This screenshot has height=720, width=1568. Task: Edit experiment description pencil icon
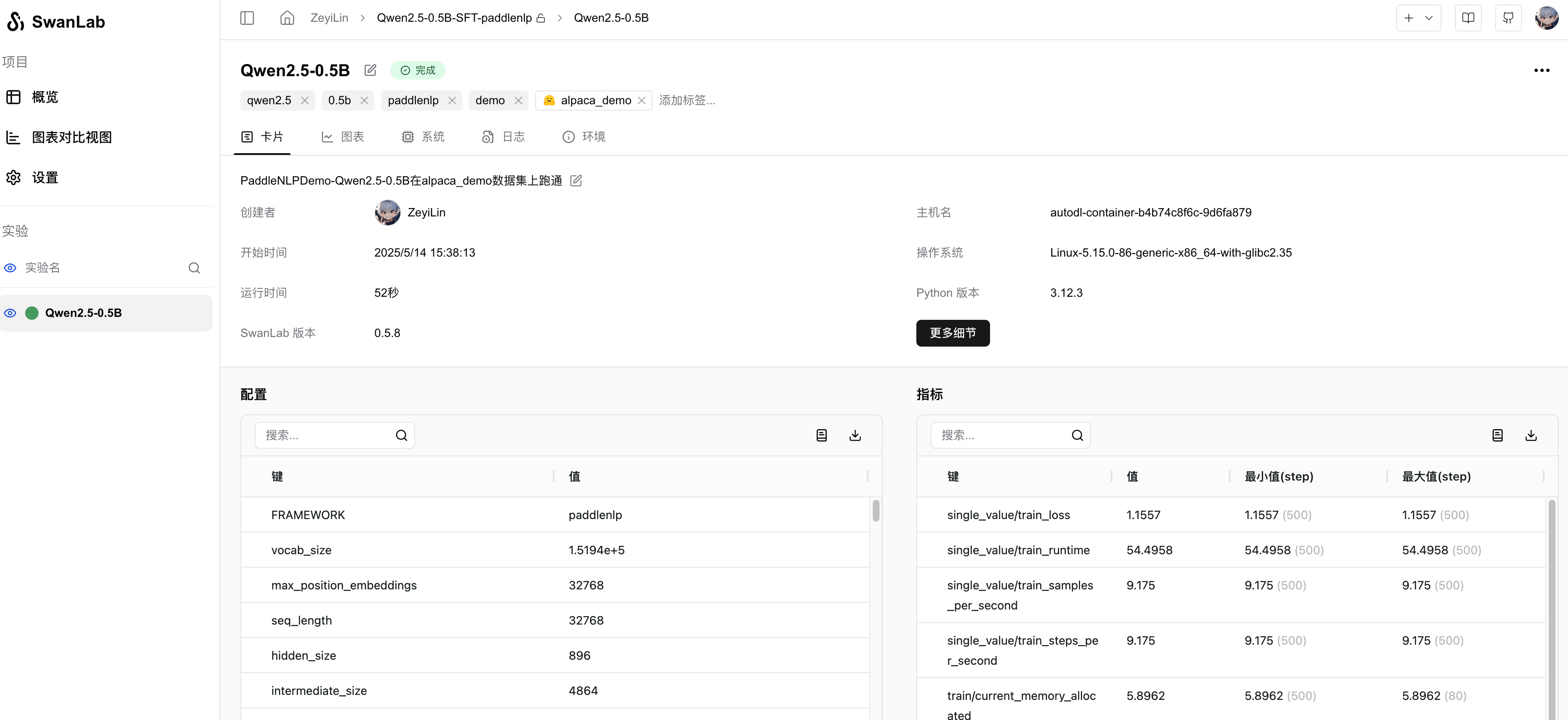tap(576, 181)
